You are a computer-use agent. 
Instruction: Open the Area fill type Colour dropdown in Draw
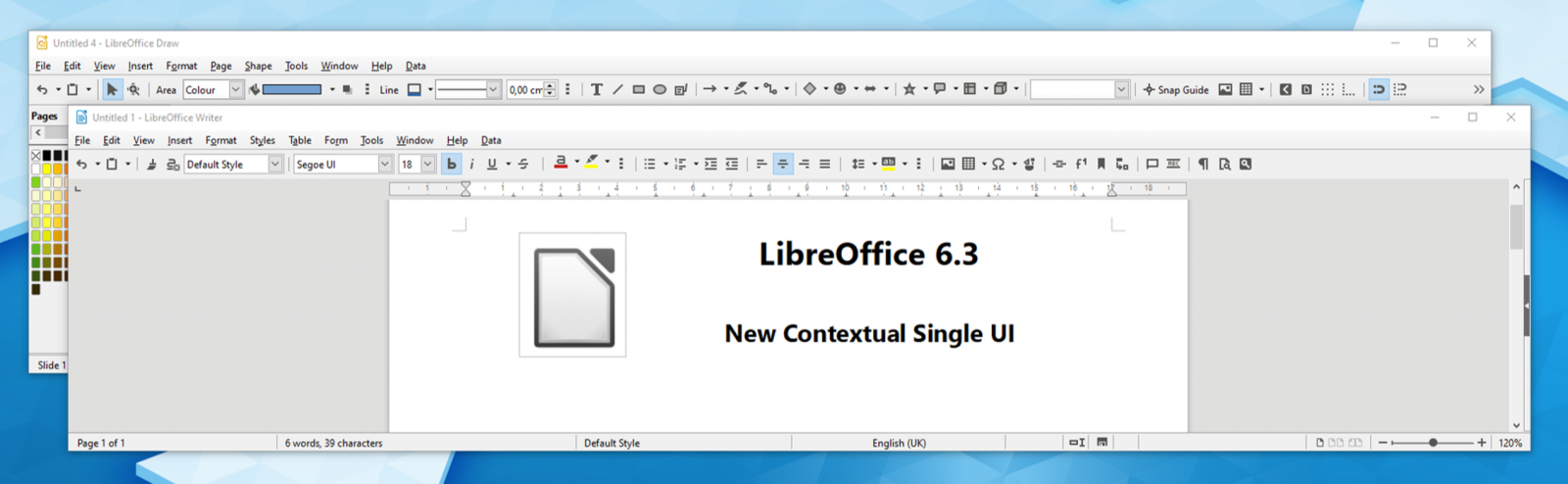coord(236,89)
